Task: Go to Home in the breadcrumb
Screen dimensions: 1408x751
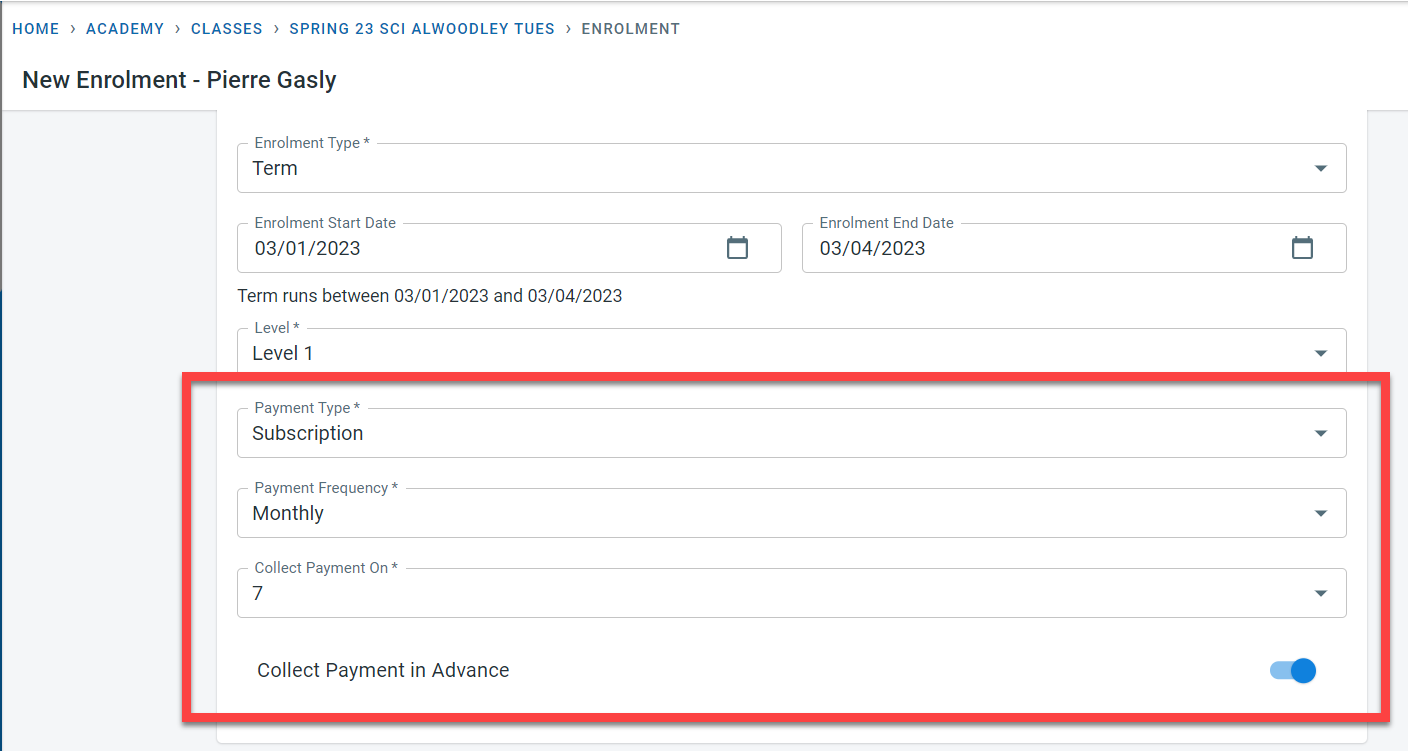Action: point(36,29)
